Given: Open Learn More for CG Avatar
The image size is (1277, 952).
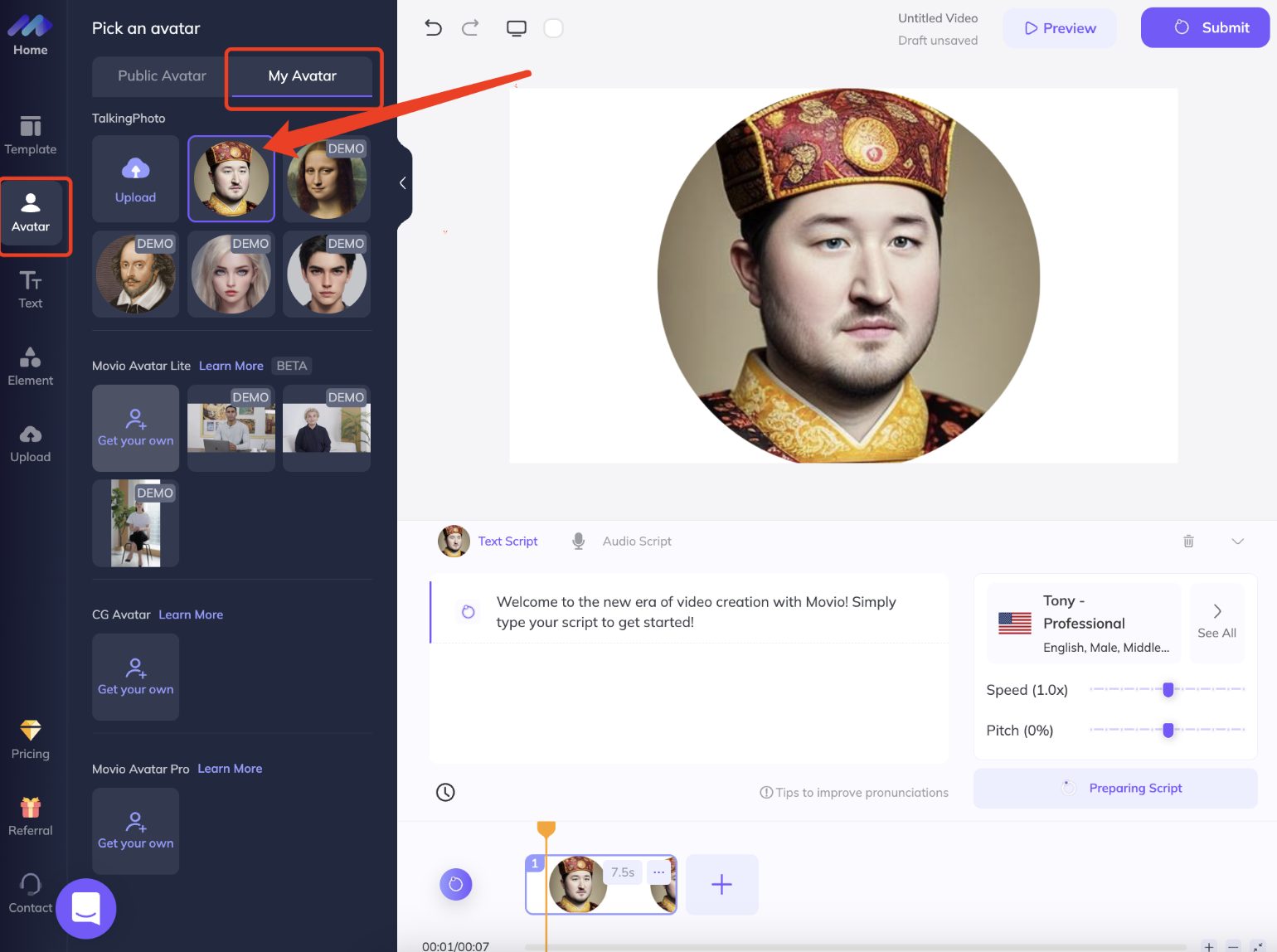Looking at the screenshot, I should click(x=191, y=614).
